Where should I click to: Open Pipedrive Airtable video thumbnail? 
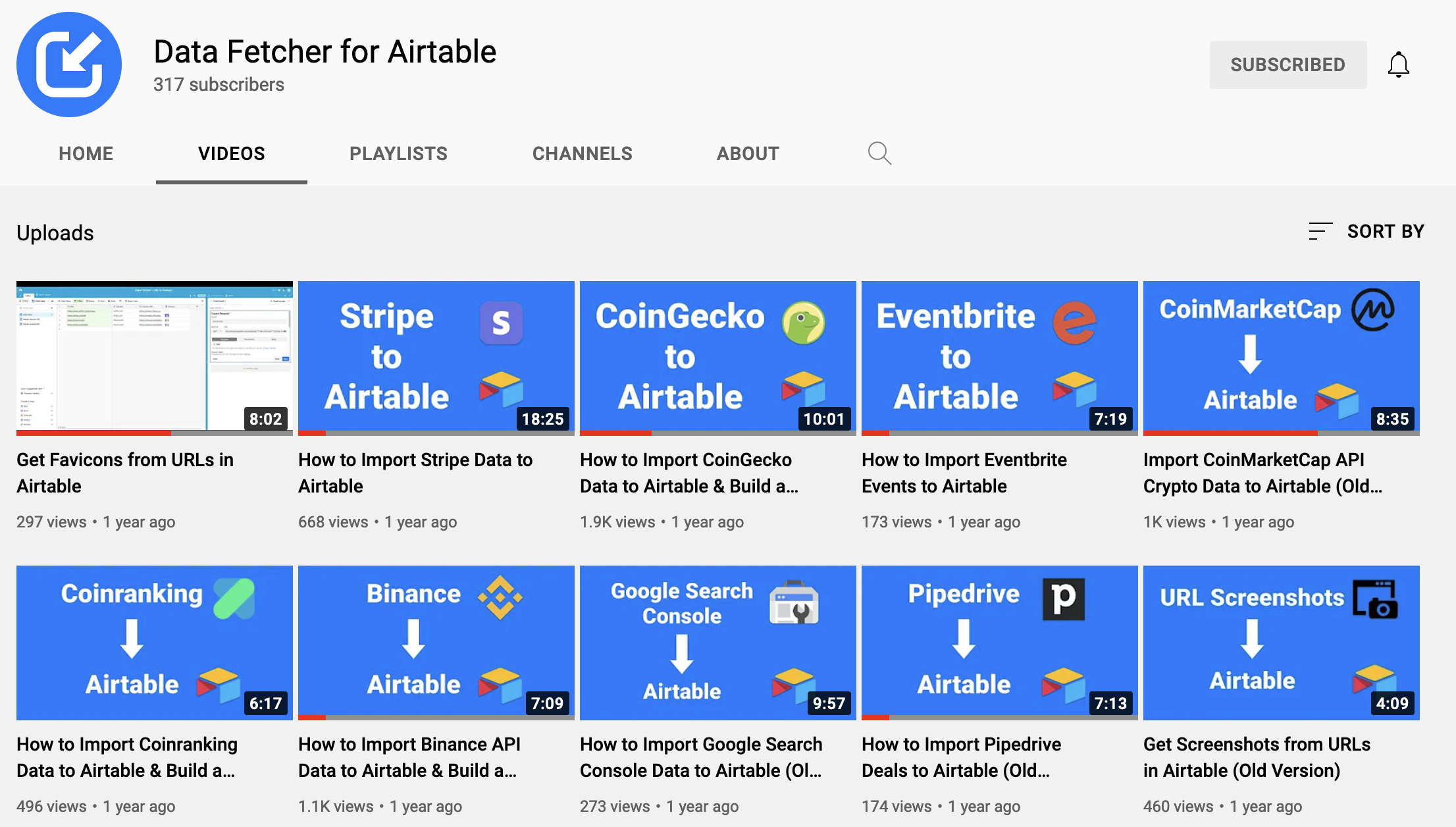[1000, 643]
